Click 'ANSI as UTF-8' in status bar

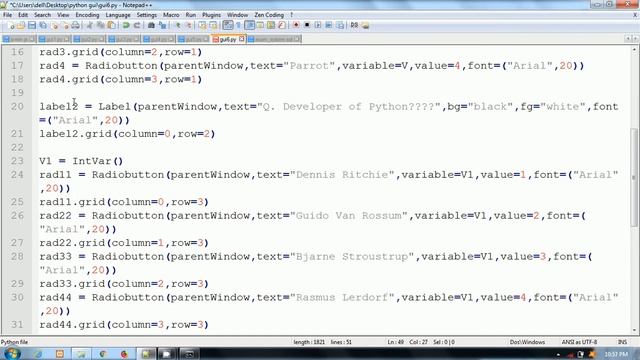tap(579, 342)
